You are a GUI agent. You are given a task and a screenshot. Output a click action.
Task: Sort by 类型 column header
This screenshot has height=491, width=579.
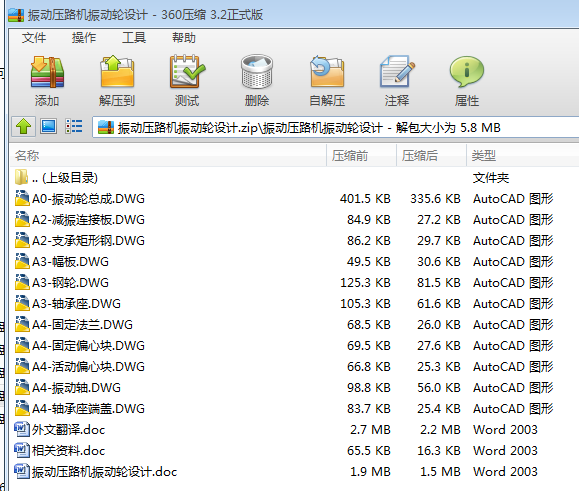pos(523,155)
